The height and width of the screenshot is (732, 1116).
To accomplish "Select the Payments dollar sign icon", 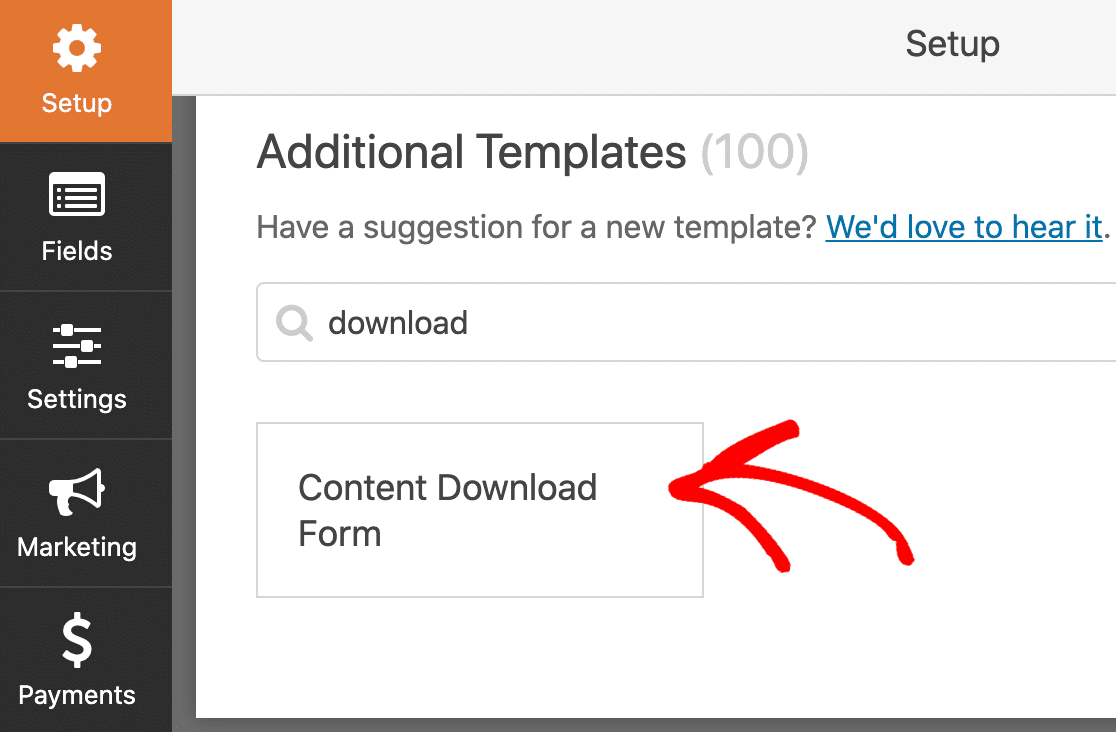I will [x=77, y=640].
